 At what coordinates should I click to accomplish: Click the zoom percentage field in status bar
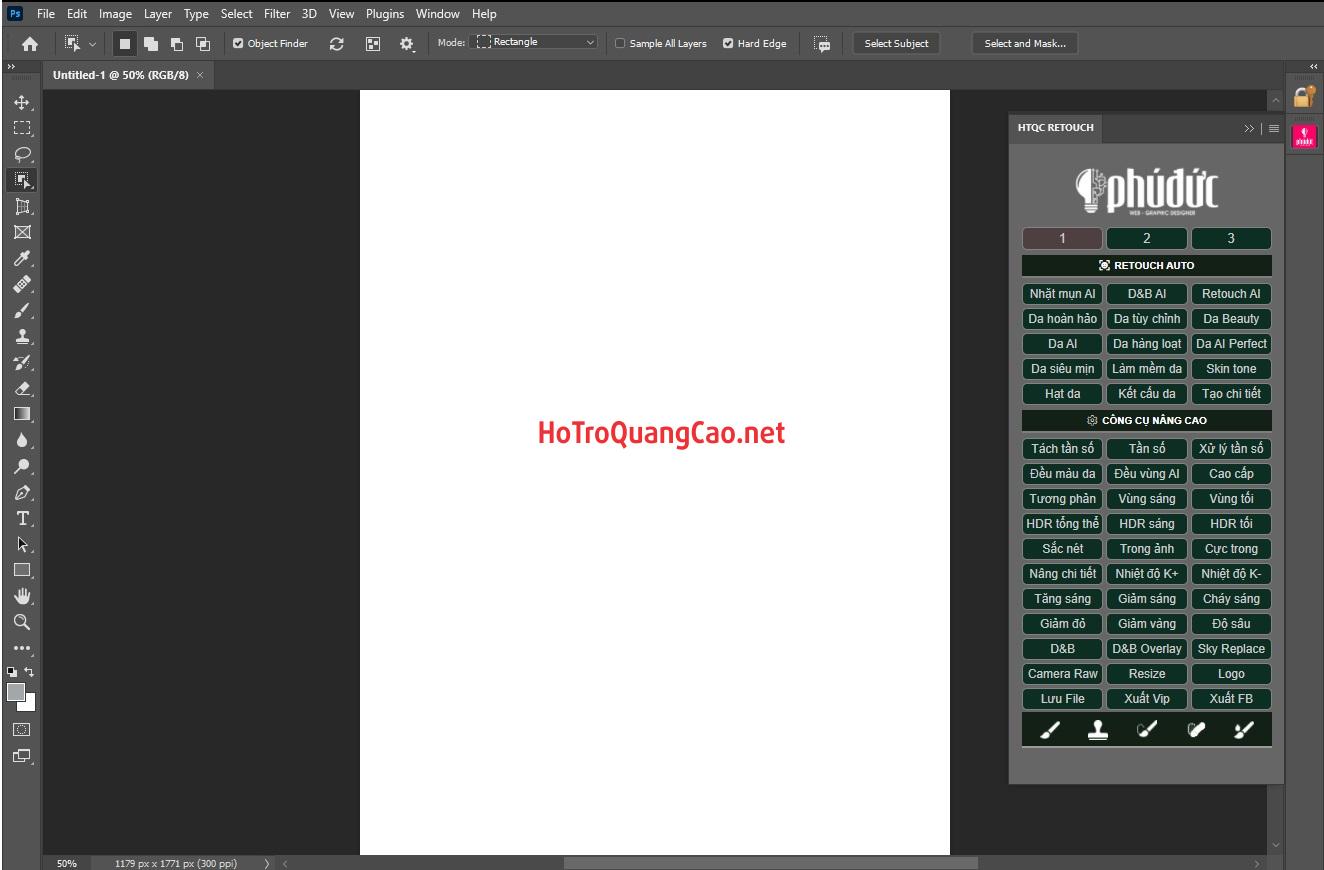point(67,863)
